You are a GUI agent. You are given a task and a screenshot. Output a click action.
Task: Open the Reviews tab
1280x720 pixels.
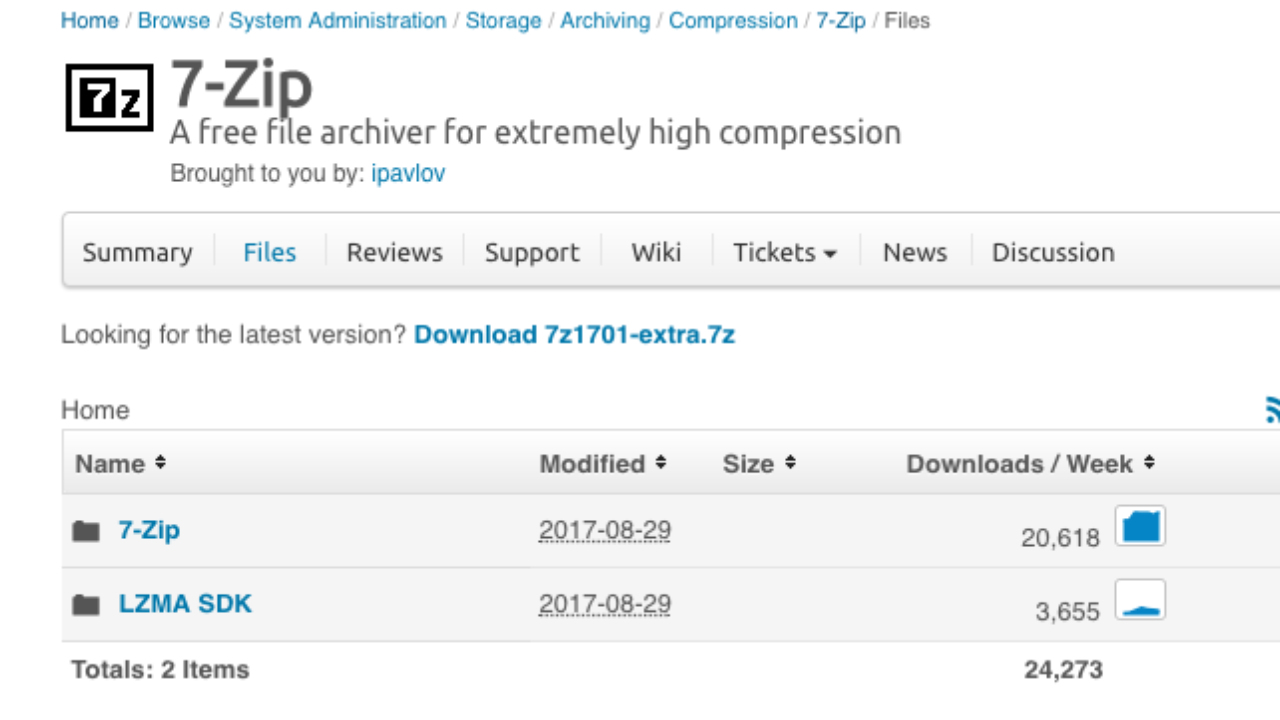(x=394, y=253)
